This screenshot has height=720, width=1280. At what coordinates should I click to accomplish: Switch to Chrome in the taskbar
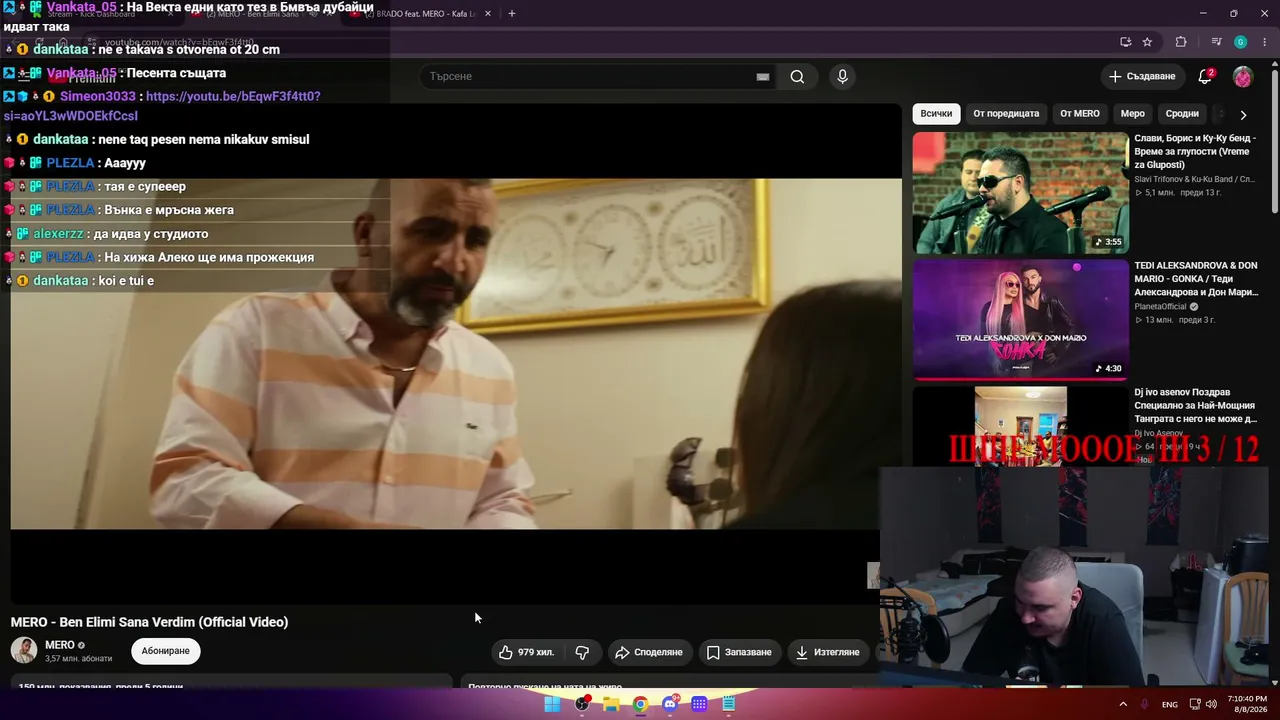click(640, 704)
